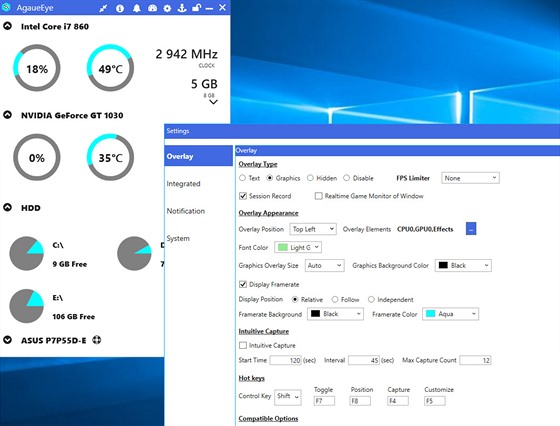This screenshot has height=426, width=560.
Task: Select the Text overlay type radio
Action: click(x=242, y=178)
